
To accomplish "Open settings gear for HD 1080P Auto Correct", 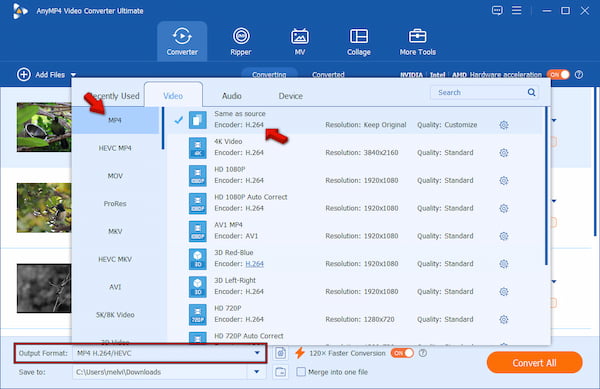I will (504, 208).
